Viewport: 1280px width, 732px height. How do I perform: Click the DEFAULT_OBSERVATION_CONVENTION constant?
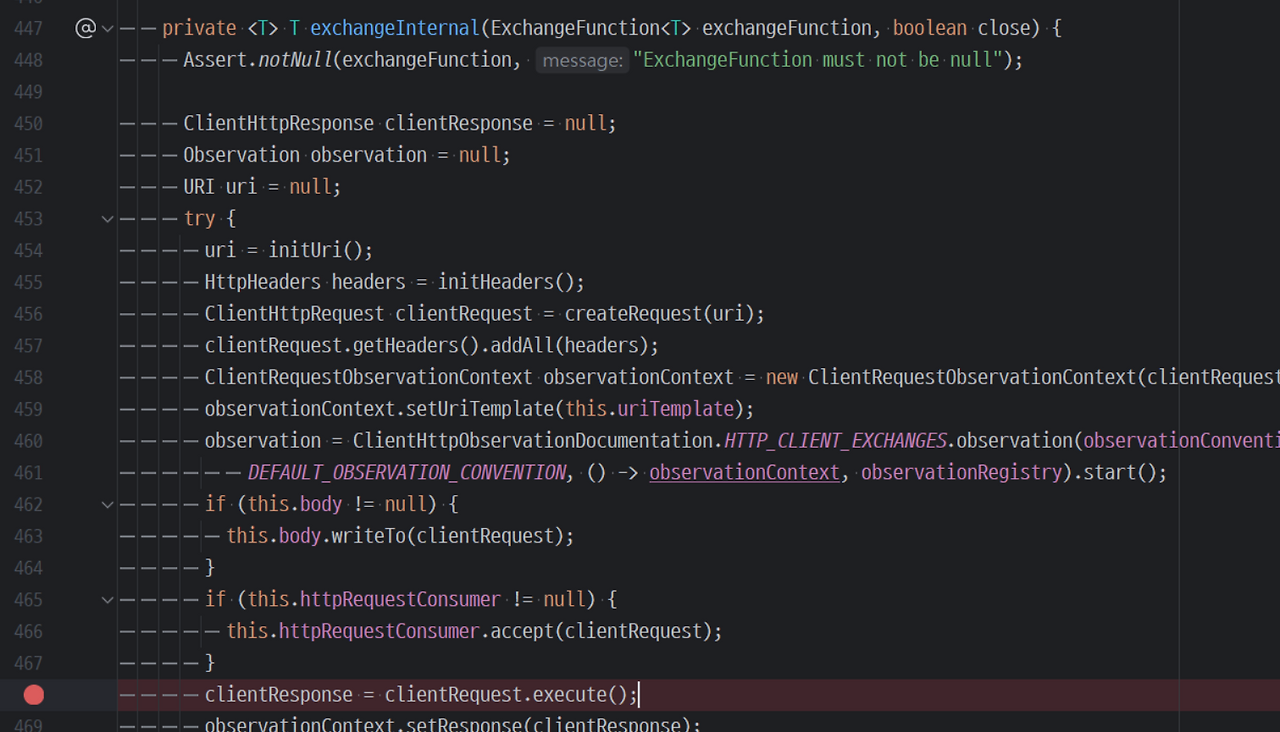point(407,472)
